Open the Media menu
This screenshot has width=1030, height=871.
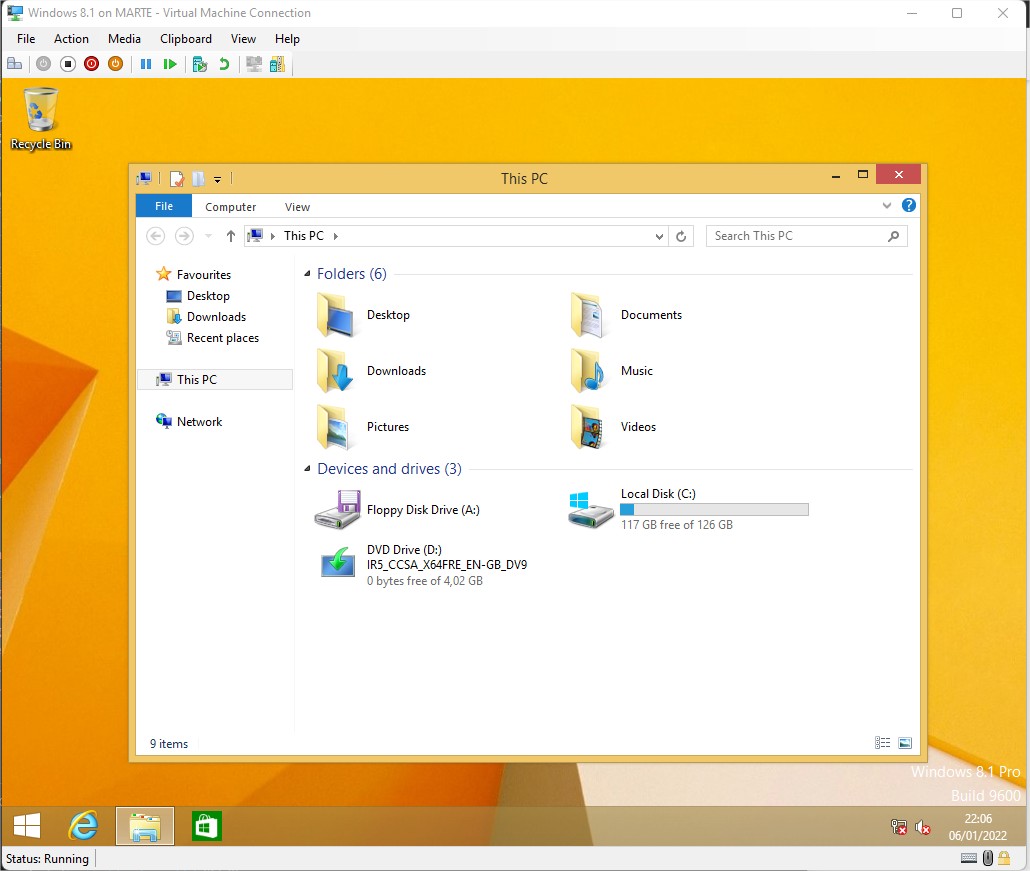click(x=124, y=39)
